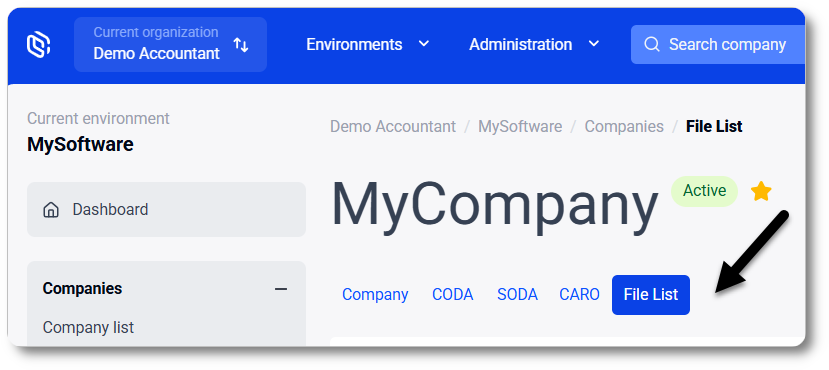Image resolution: width=829 pixels, height=370 pixels.
Task: Open the Dashboard sidebar item
Action: (x=167, y=210)
